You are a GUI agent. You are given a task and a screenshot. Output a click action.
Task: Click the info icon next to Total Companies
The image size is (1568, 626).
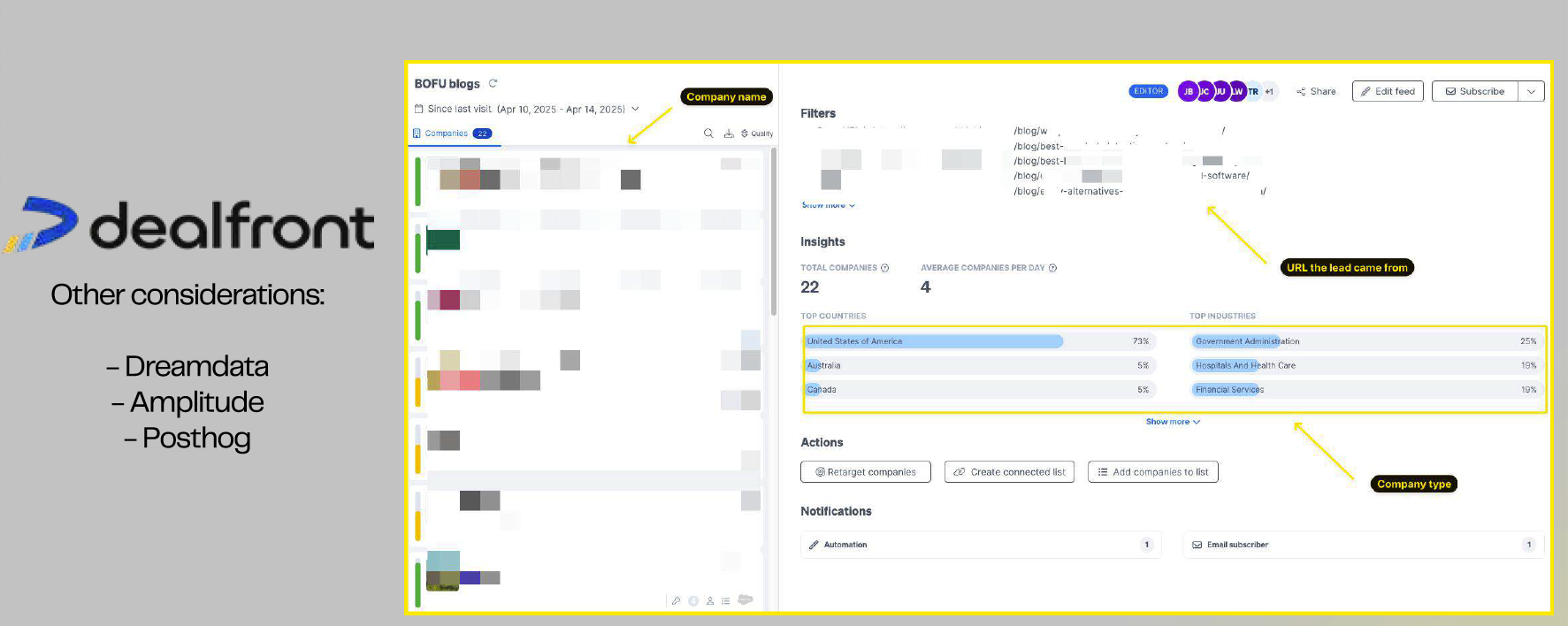click(884, 268)
